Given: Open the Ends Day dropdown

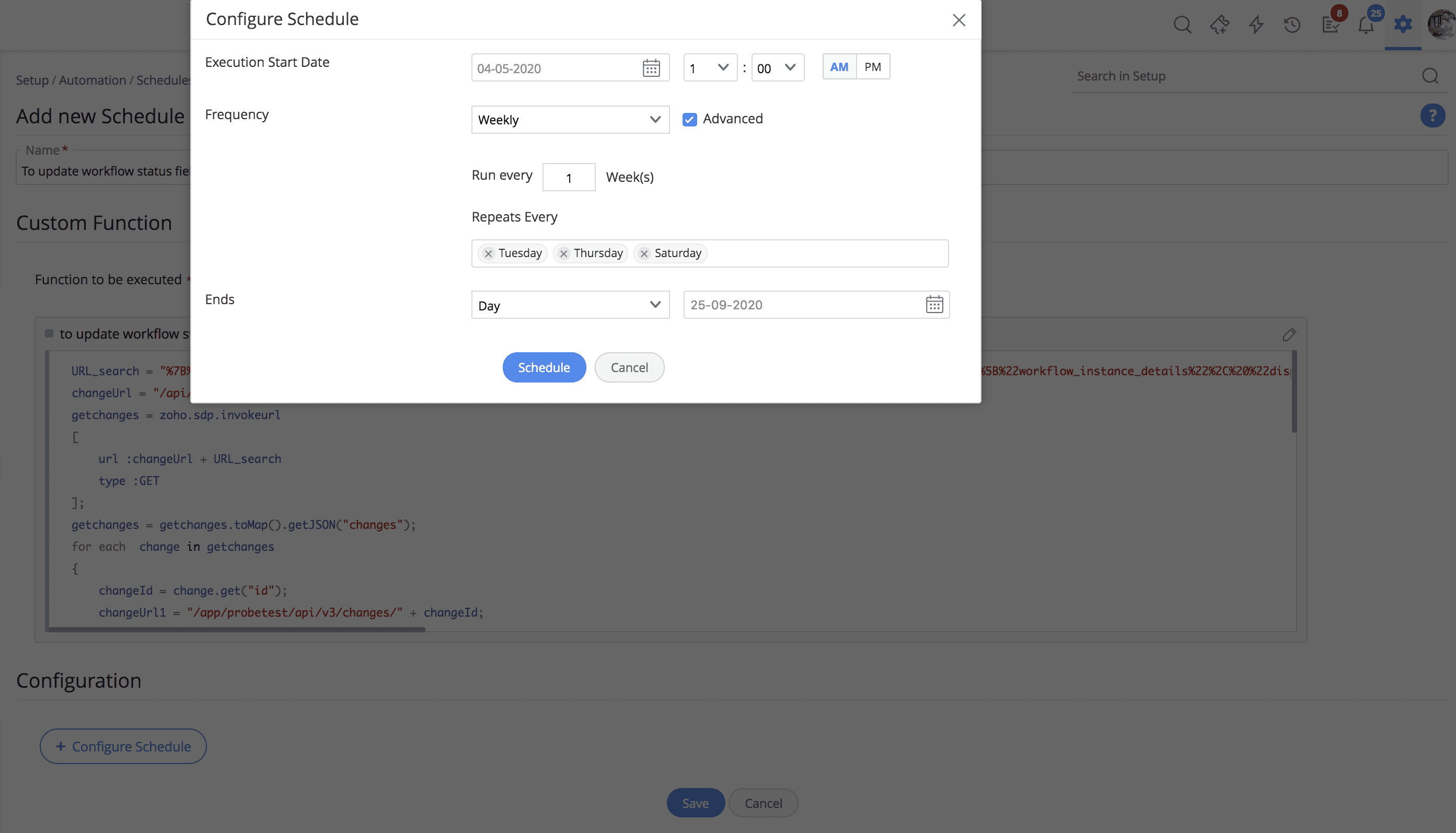Looking at the screenshot, I should (570, 305).
